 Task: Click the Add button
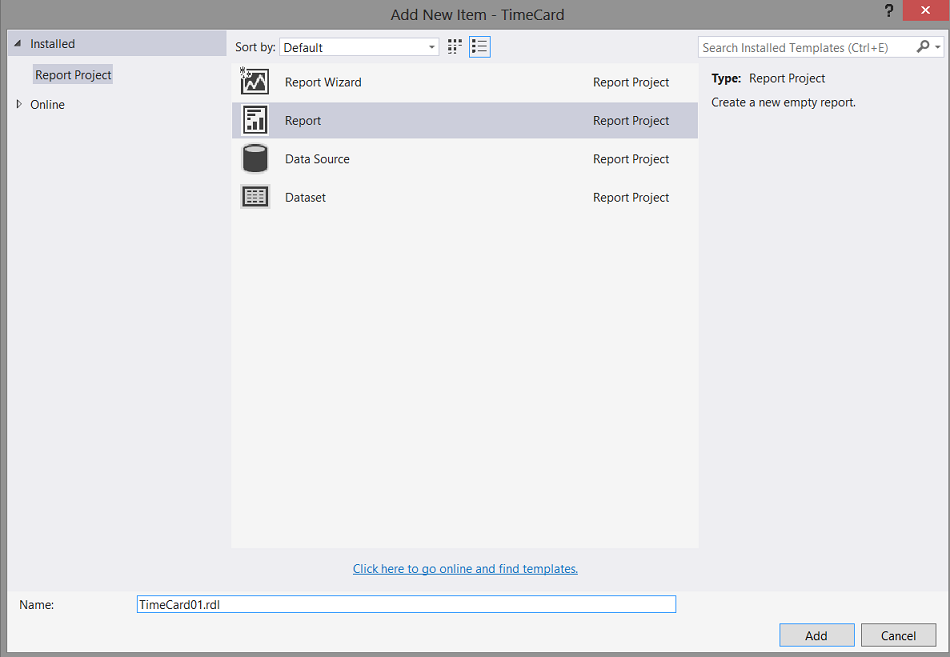(816, 635)
